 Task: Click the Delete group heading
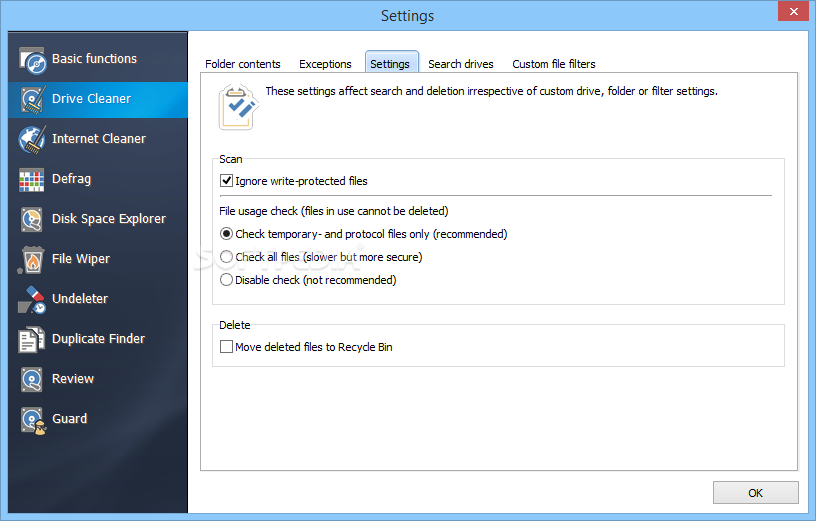(x=235, y=325)
